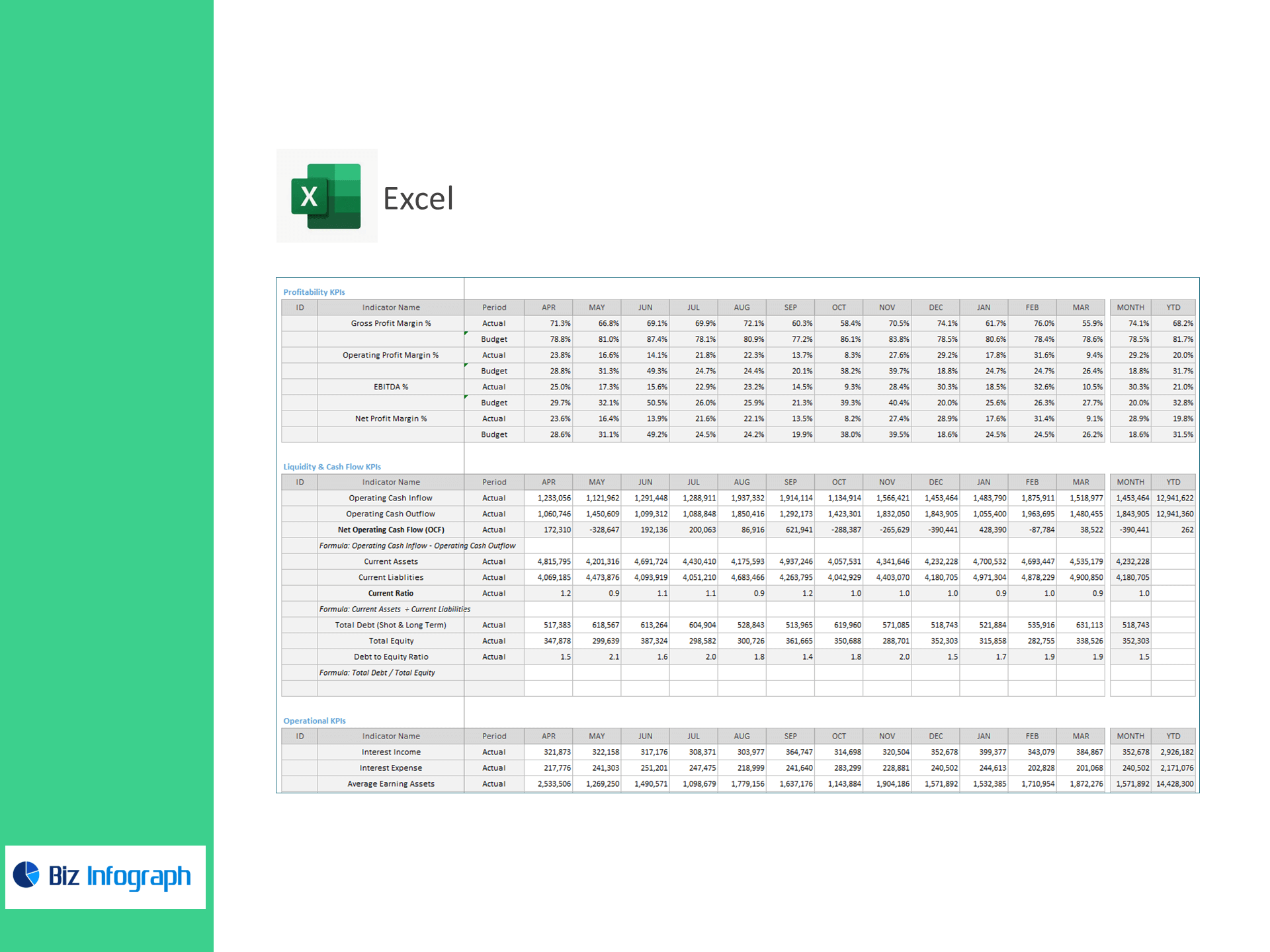Viewport: 1270px width, 952px height.
Task: Select Gross Profit Margin % indicator cell
Action: pyautogui.click(x=390, y=323)
